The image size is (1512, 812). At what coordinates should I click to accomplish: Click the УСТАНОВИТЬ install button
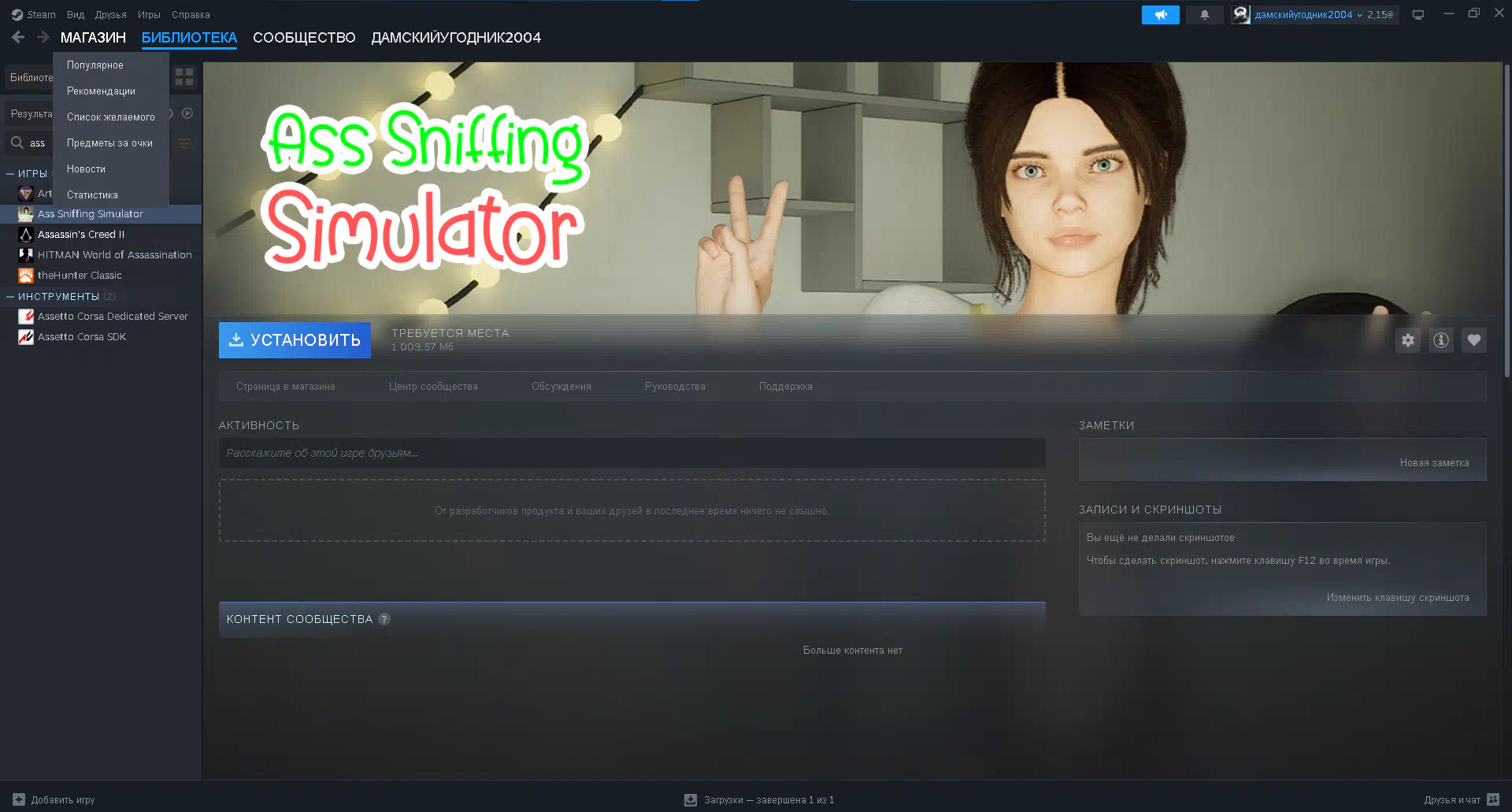click(295, 340)
